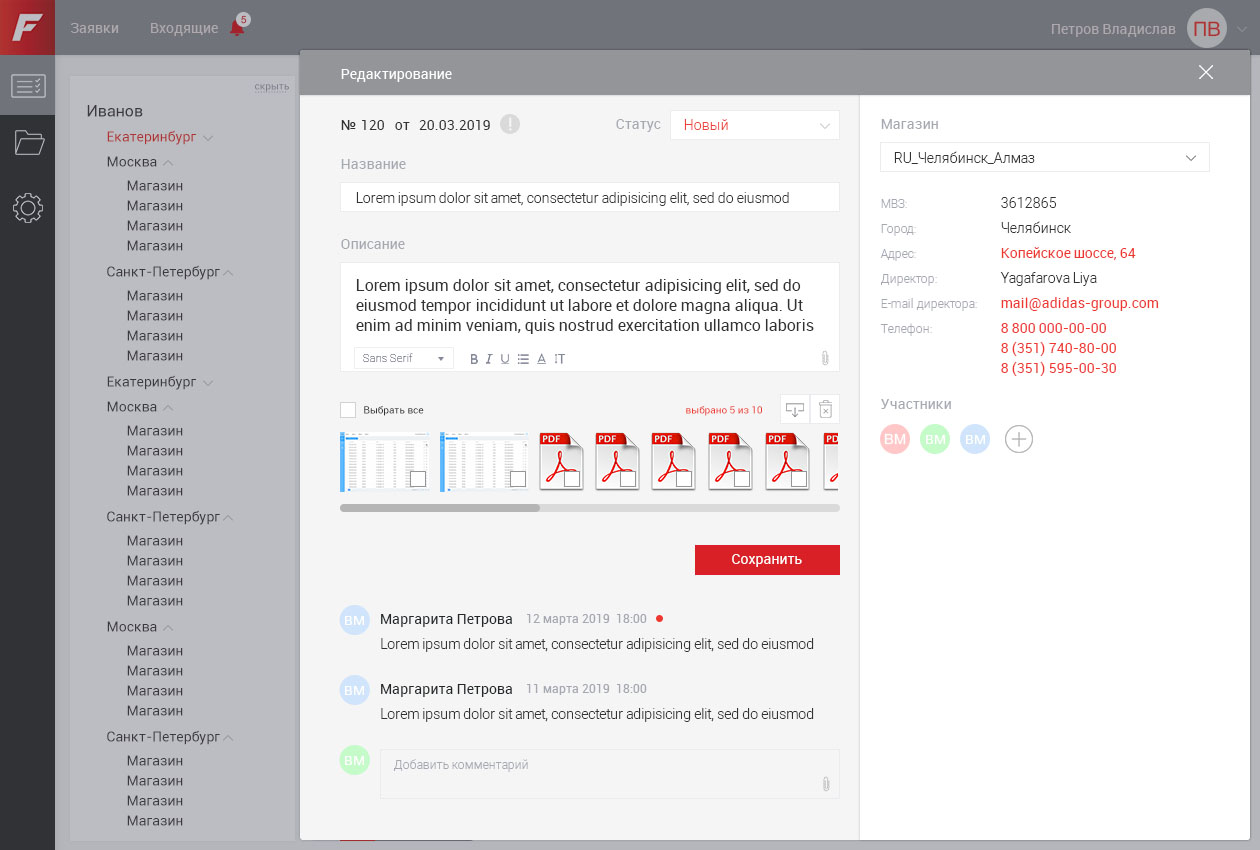This screenshot has width=1260, height=850.
Task: Open the Sans Serif font dropdown
Action: (403, 358)
